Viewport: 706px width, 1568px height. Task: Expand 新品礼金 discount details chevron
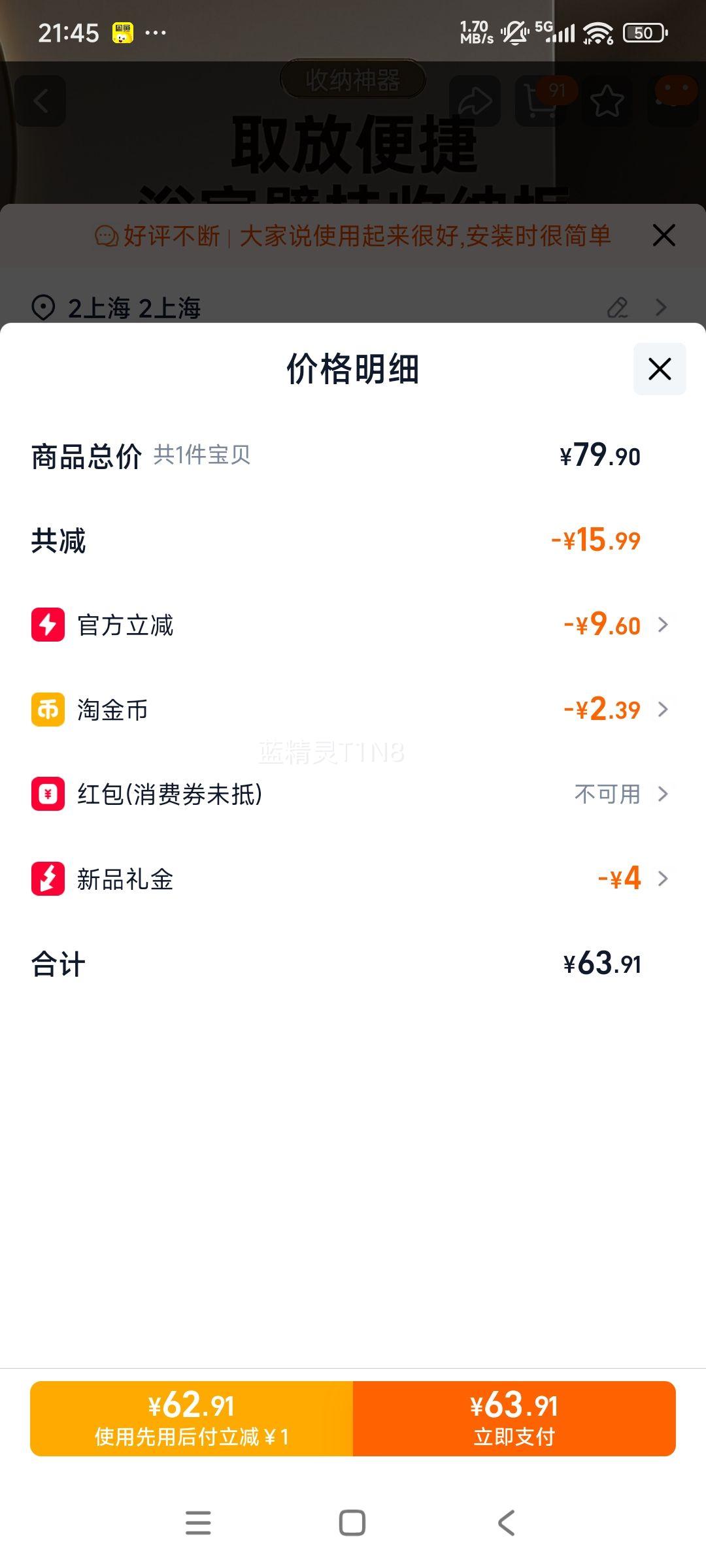tap(663, 879)
